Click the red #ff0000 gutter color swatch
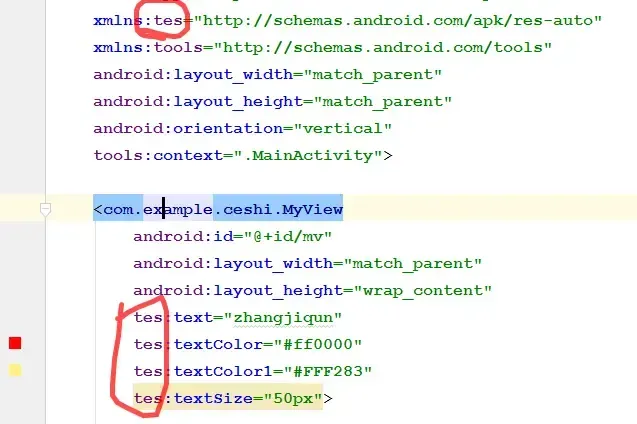 pyautogui.click(x=15, y=343)
